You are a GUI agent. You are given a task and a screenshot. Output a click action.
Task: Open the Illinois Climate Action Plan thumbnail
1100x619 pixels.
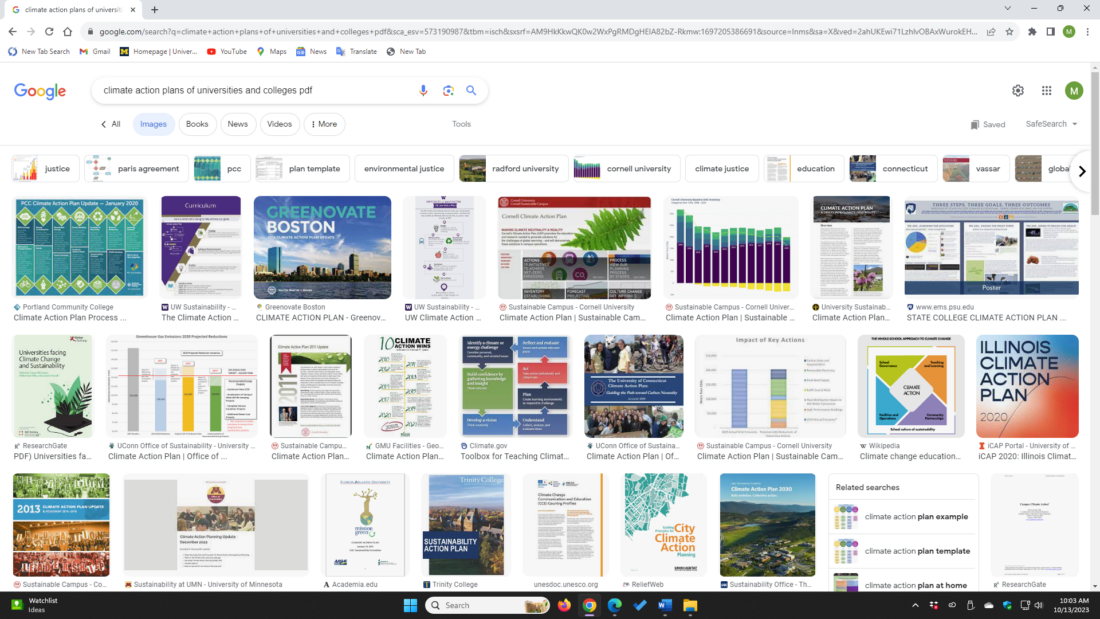1027,386
